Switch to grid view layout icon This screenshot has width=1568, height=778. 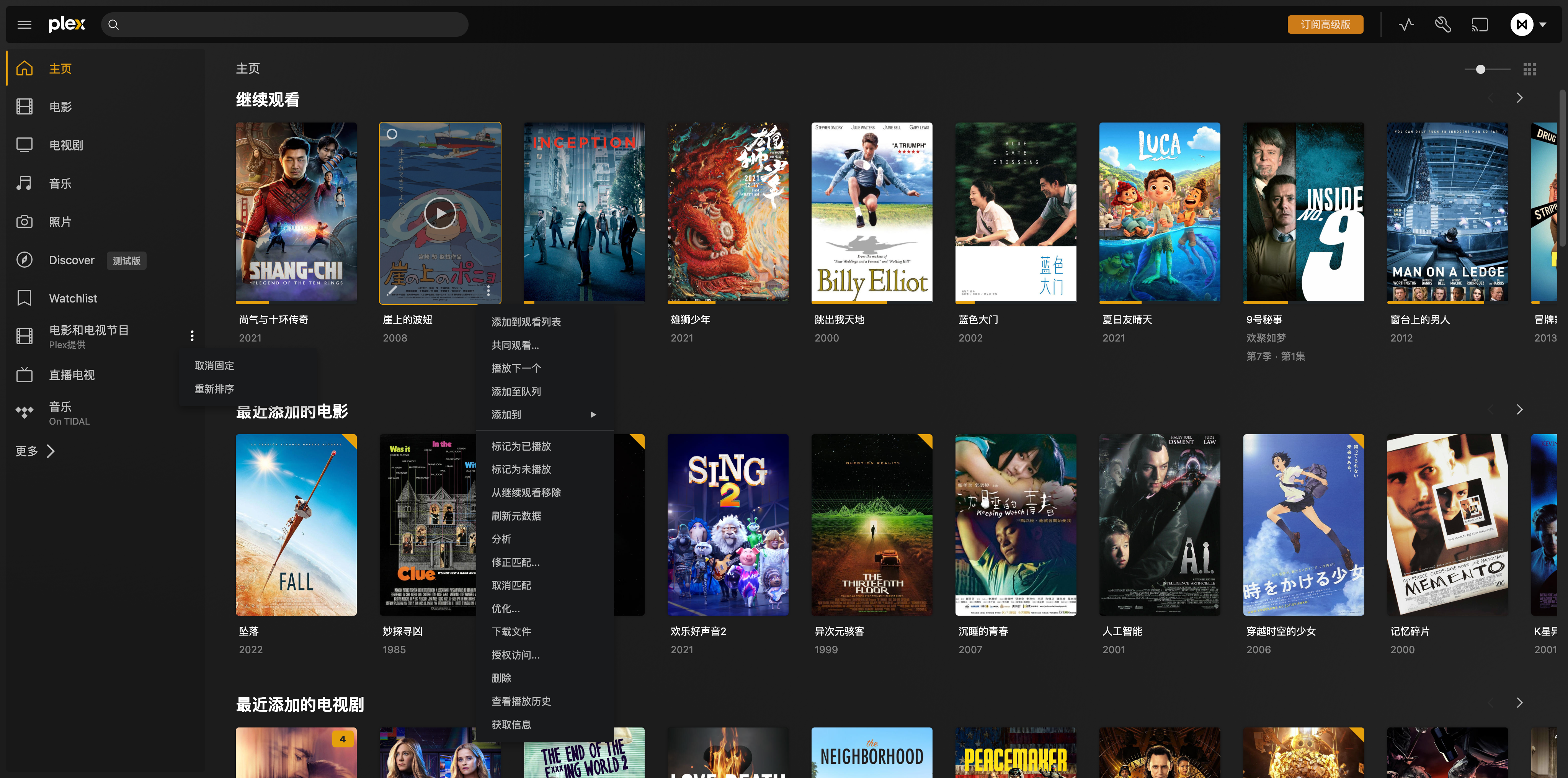tap(1529, 69)
